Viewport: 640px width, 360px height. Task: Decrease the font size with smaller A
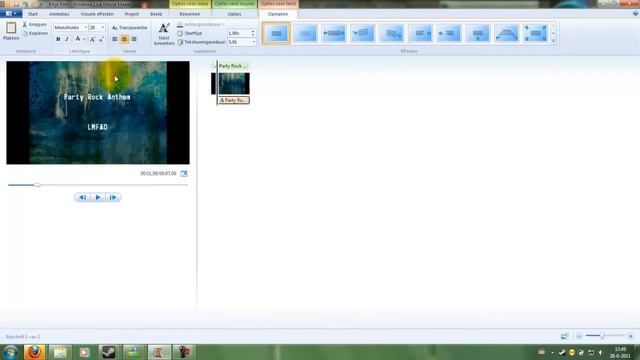(x=101, y=39)
